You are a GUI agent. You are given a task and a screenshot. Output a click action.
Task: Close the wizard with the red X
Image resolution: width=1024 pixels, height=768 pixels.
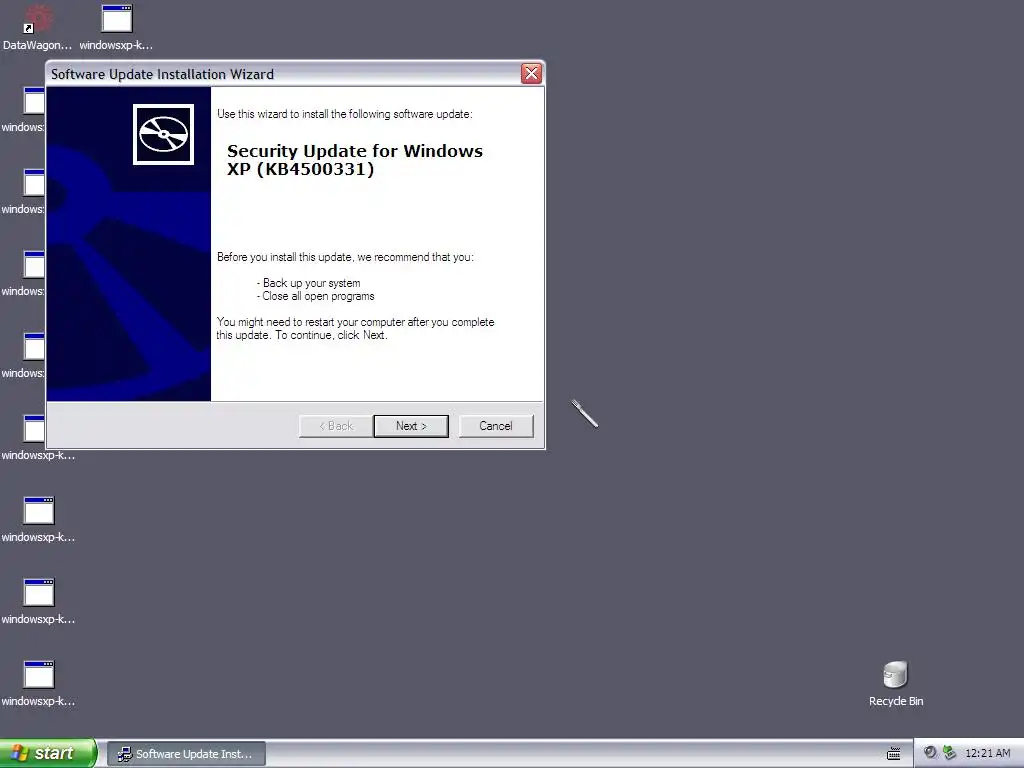click(x=531, y=74)
